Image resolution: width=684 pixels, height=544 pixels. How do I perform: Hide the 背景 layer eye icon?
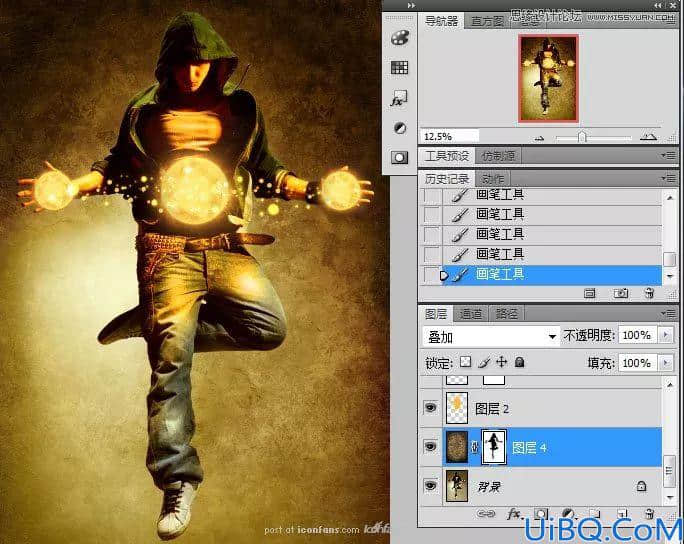coord(431,485)
